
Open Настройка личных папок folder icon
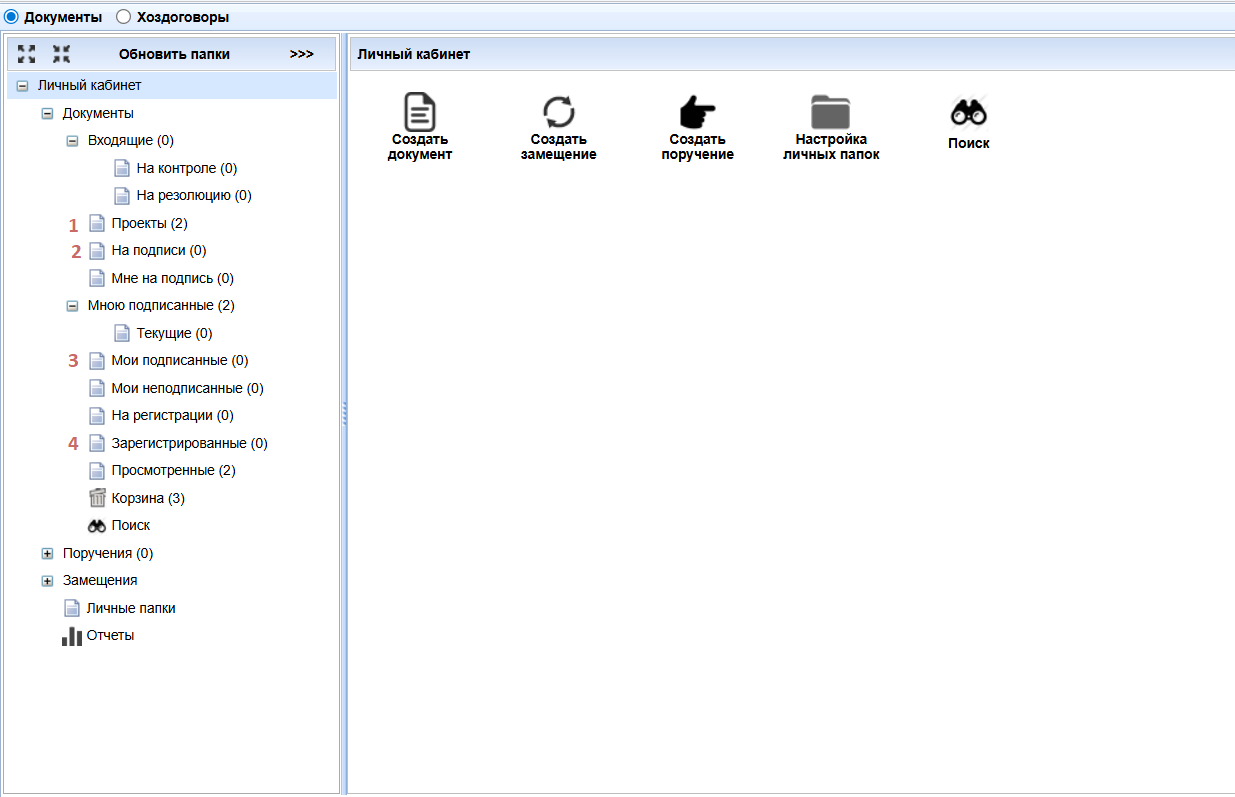pos(830,112)
